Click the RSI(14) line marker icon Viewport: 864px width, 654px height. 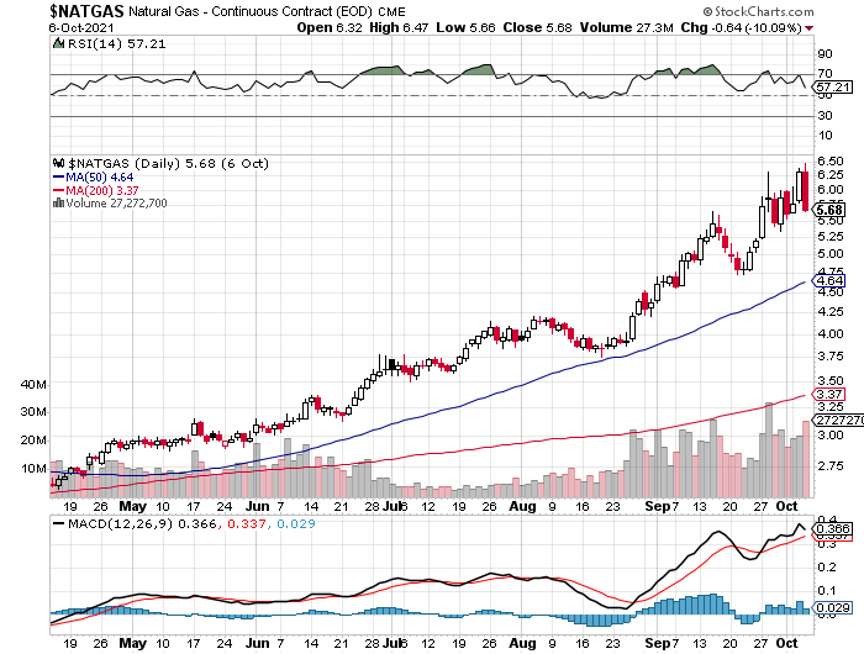(x=56, y=45)
